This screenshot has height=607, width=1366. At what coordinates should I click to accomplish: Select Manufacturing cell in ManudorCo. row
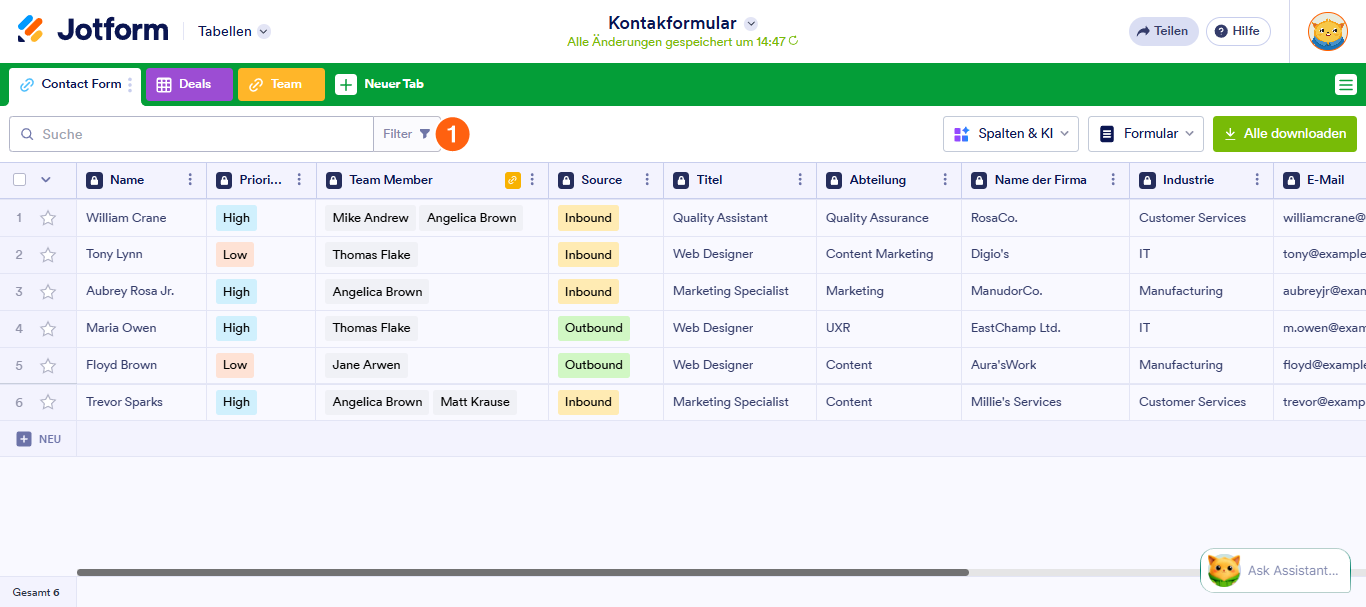(x=1202, y=292)
